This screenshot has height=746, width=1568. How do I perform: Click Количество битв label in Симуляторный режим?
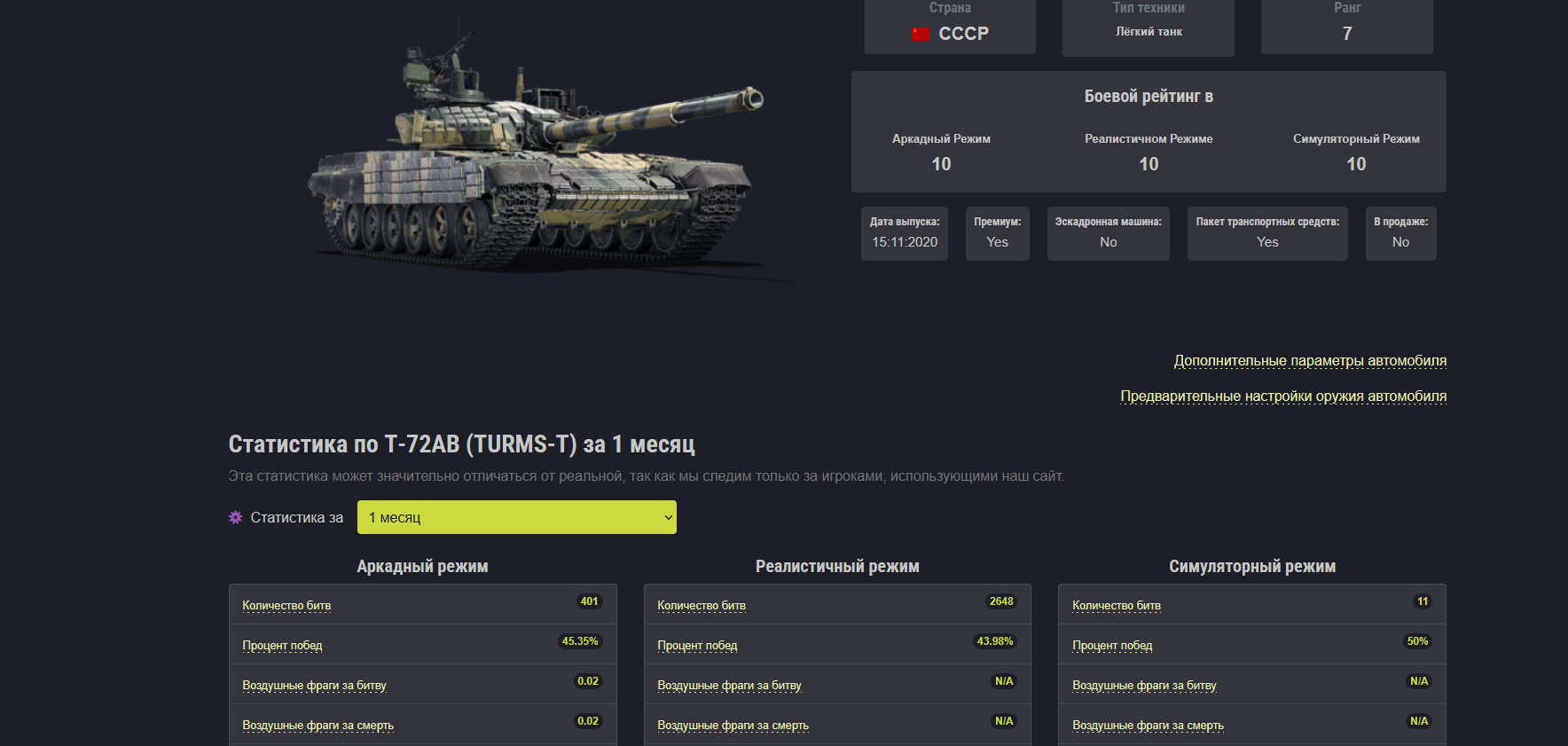1117,606
